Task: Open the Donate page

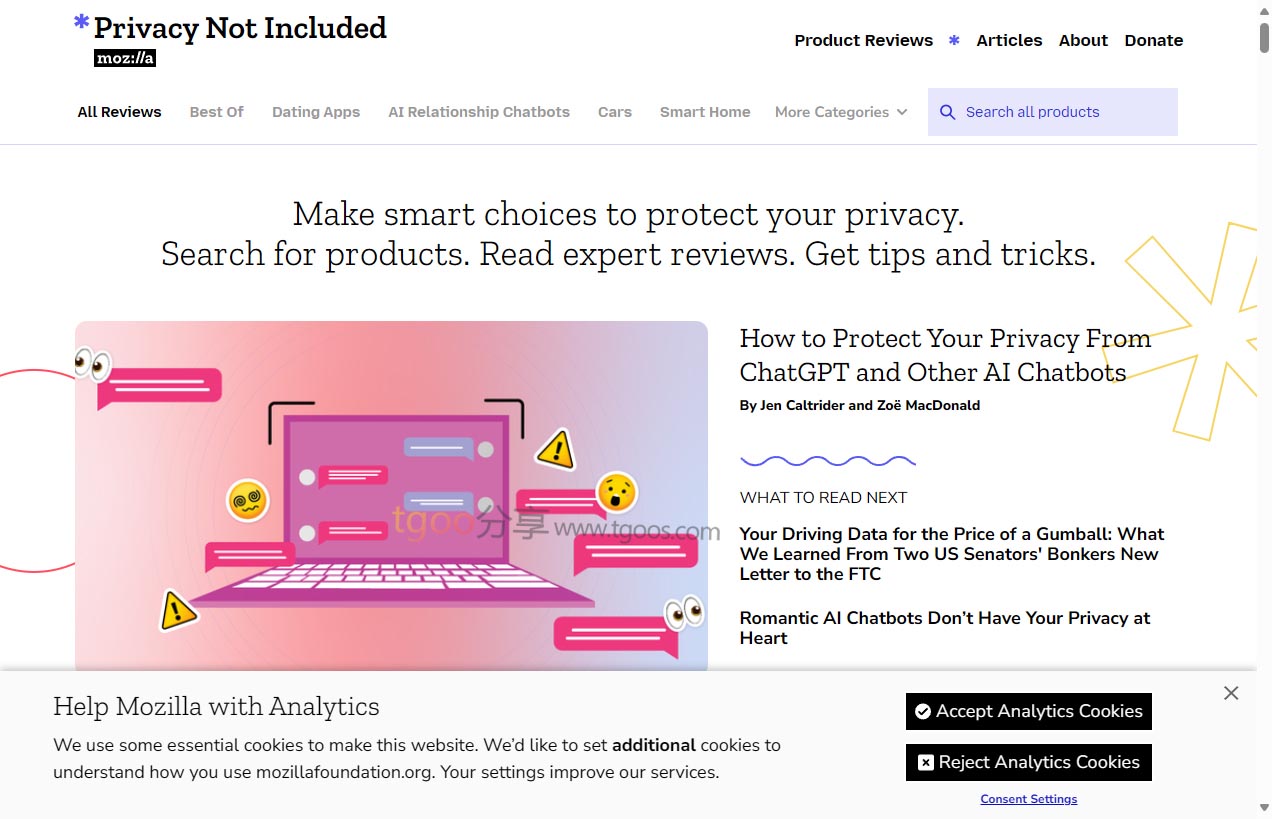Action: tap(1154, 40)
